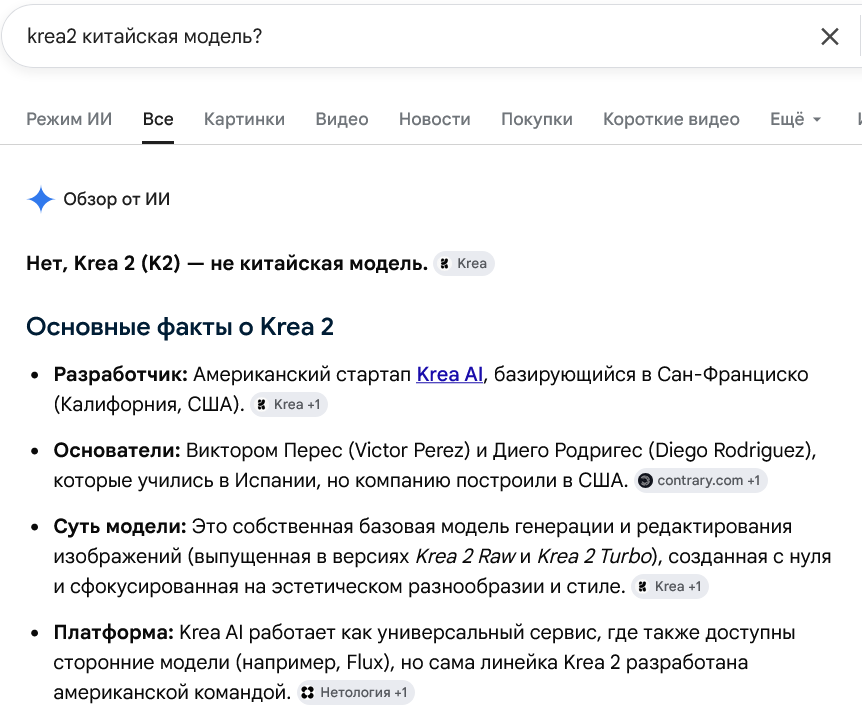The height and width of the screenshot is (723, 862).
Task: Expand the 'Ещё' dropdown menu
Action: [795, 119]
